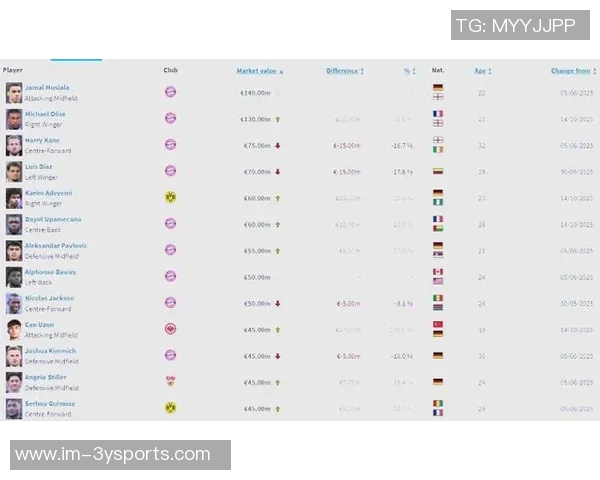Click Dortmund crest in Serhou Guirassy row
The image size is (600, 480).
170,408
